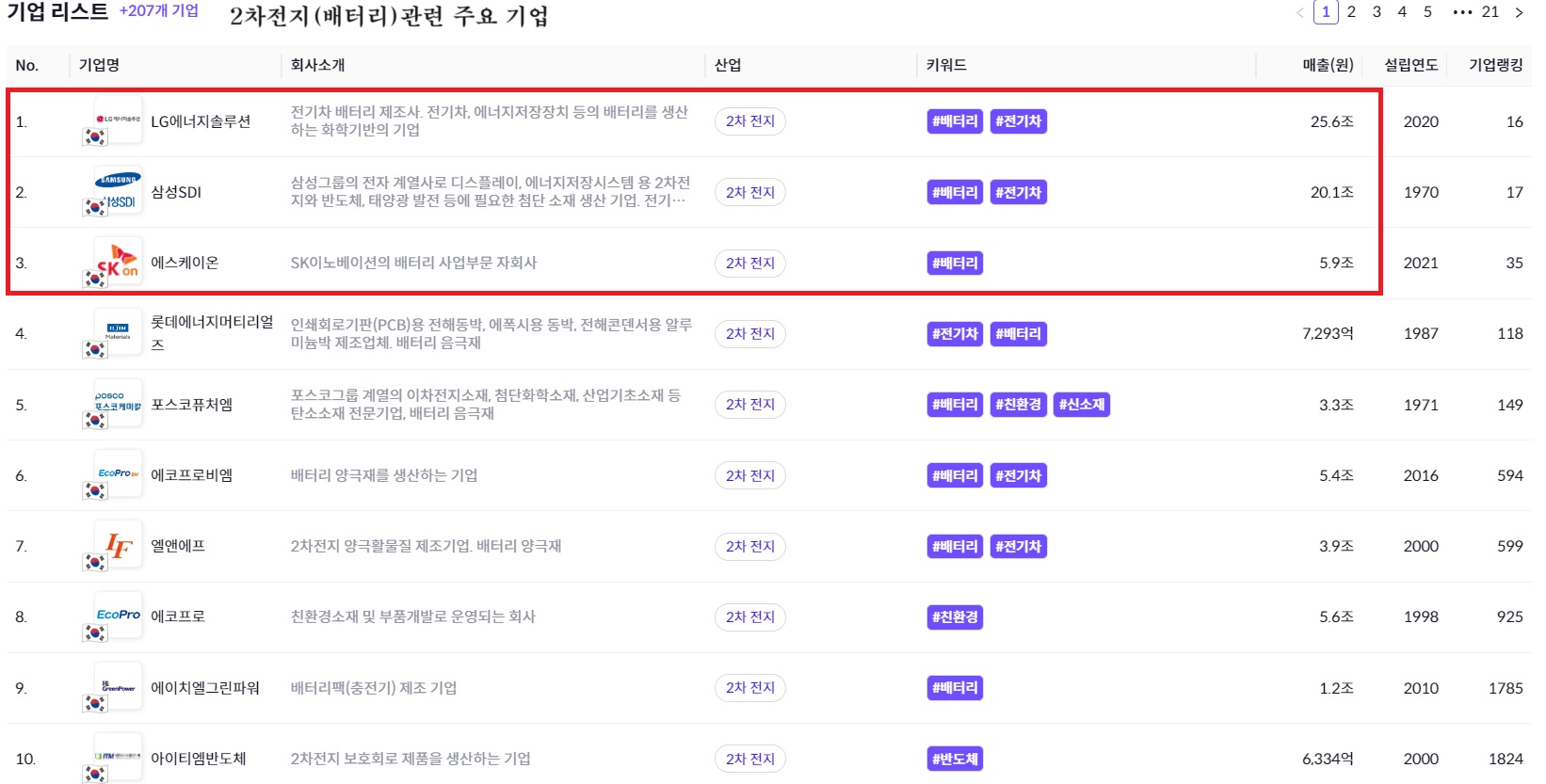Go to page 2 of the list
The image size is (1546, 784).
[x=1351, y=12]
